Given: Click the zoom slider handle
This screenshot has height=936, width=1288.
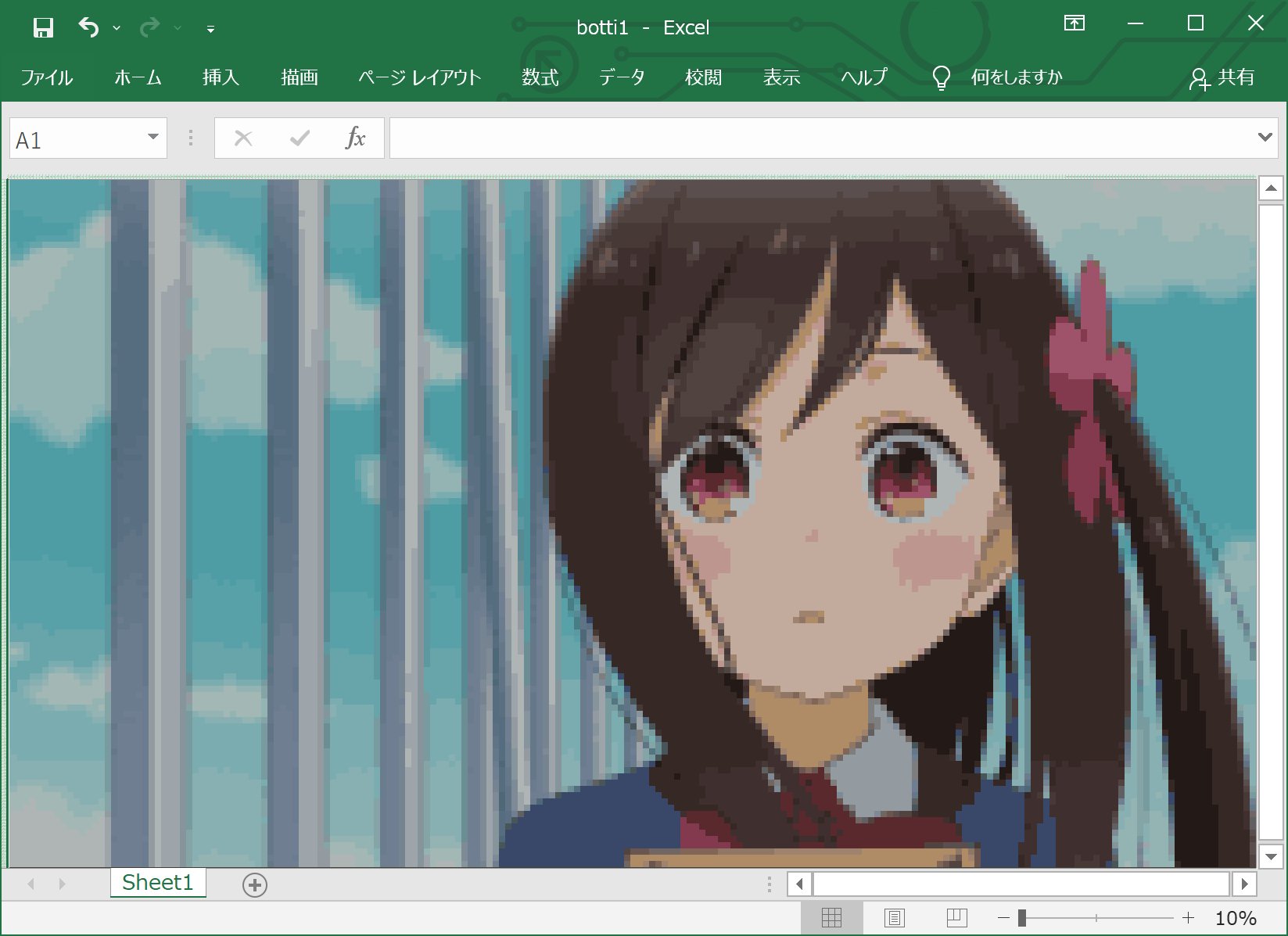Looking at the screenshot, I should click(x=1022, y=918).
